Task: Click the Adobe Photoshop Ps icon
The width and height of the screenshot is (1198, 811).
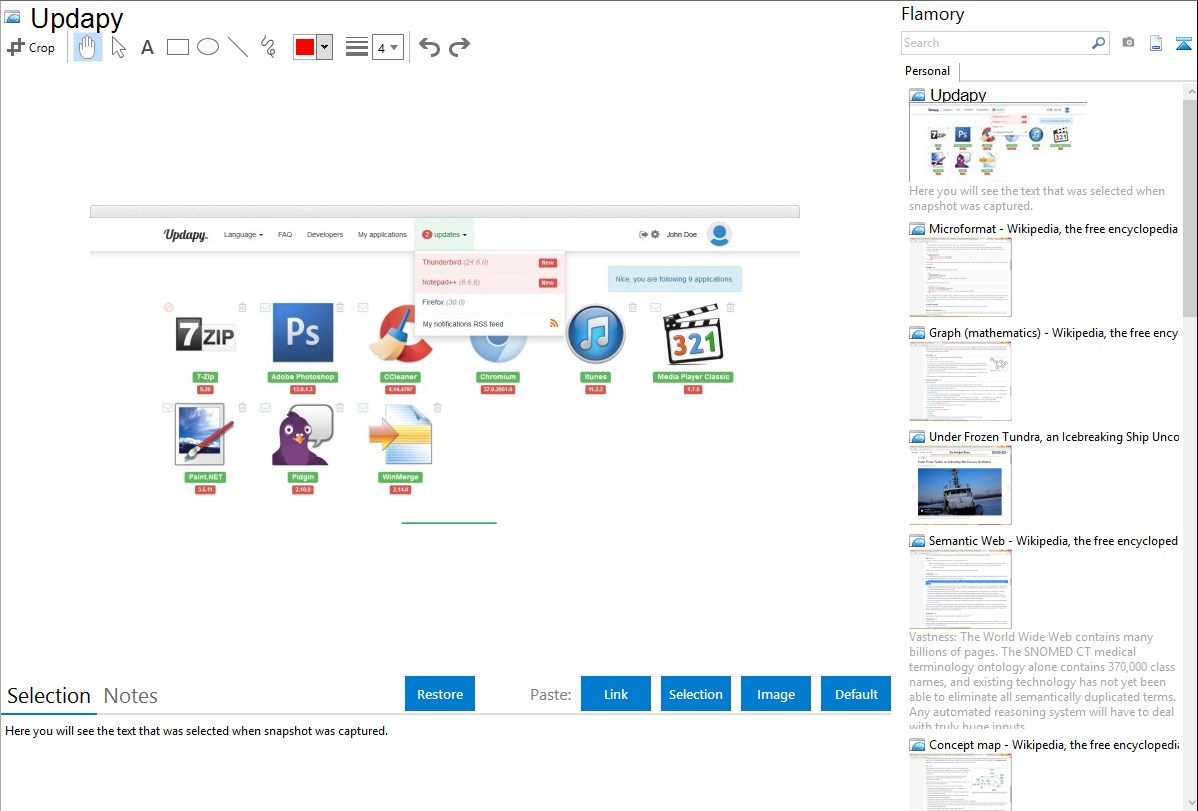Action: click(303, 333)
